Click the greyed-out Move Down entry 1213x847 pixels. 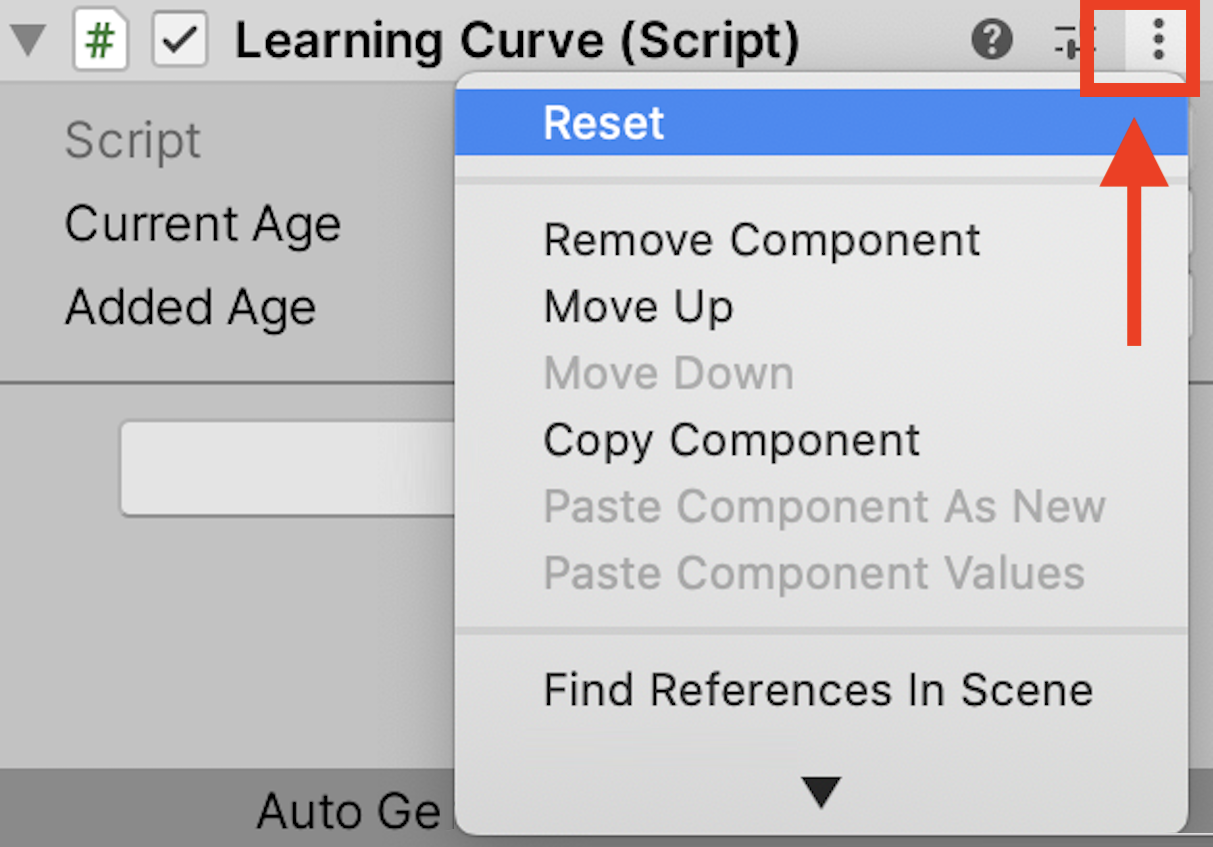click(668, 374)
